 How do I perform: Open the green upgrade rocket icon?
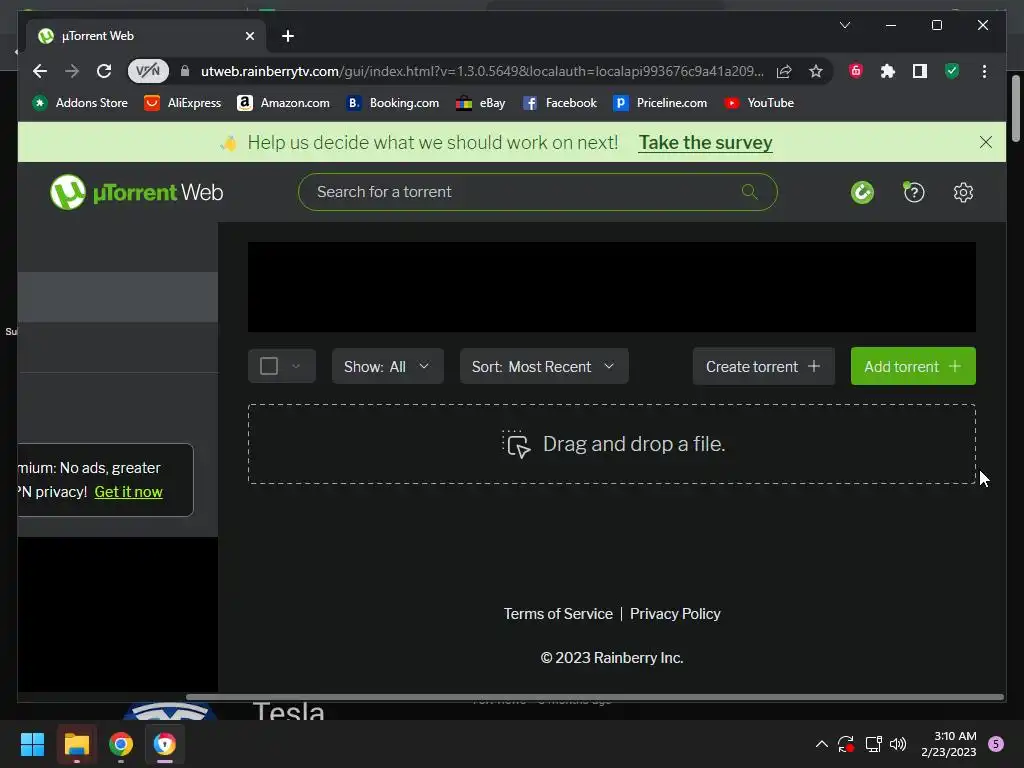pos(862,192)
